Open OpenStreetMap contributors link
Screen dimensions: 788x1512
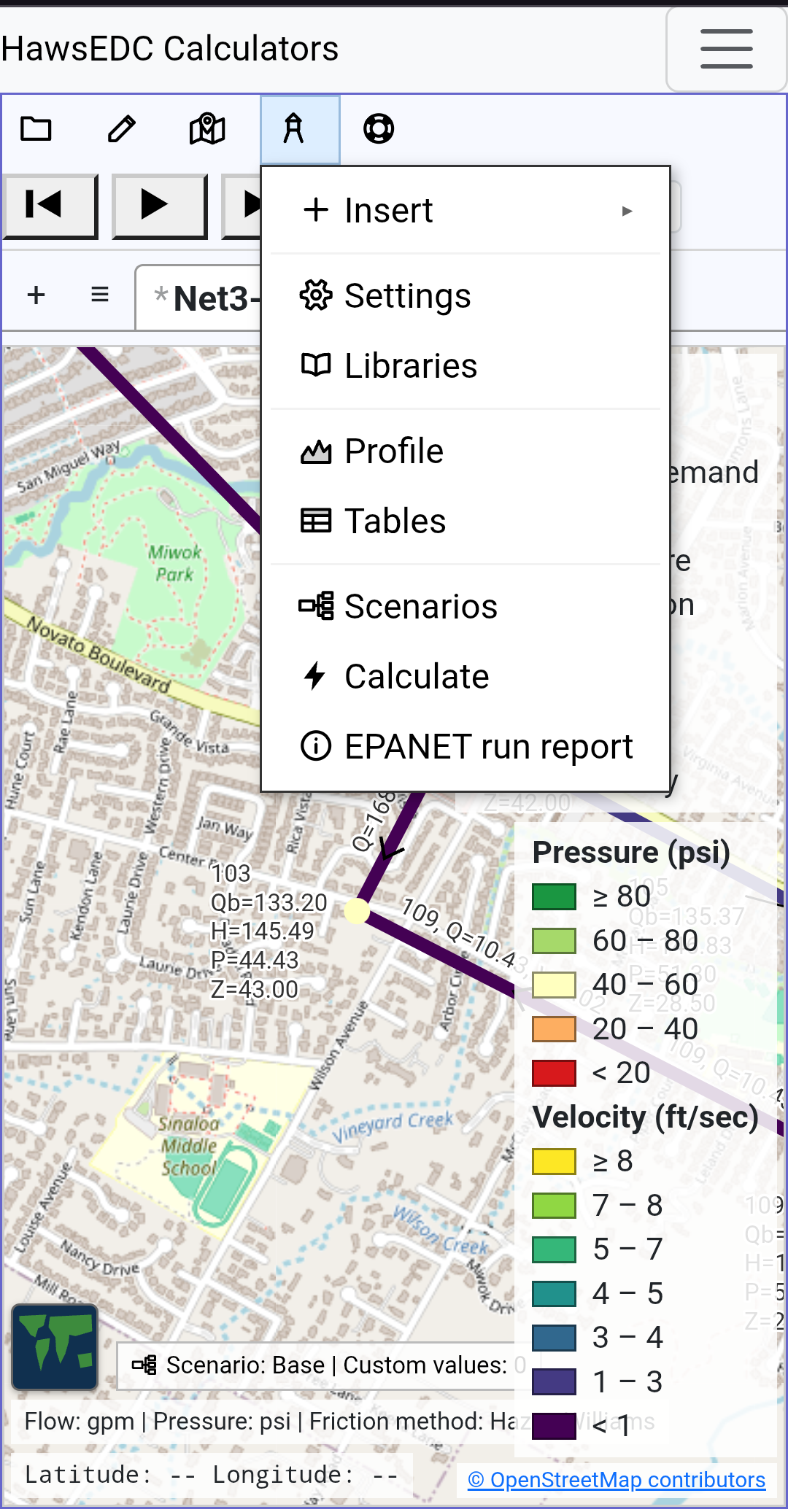pyautogui.click(x=617, y=1480)
